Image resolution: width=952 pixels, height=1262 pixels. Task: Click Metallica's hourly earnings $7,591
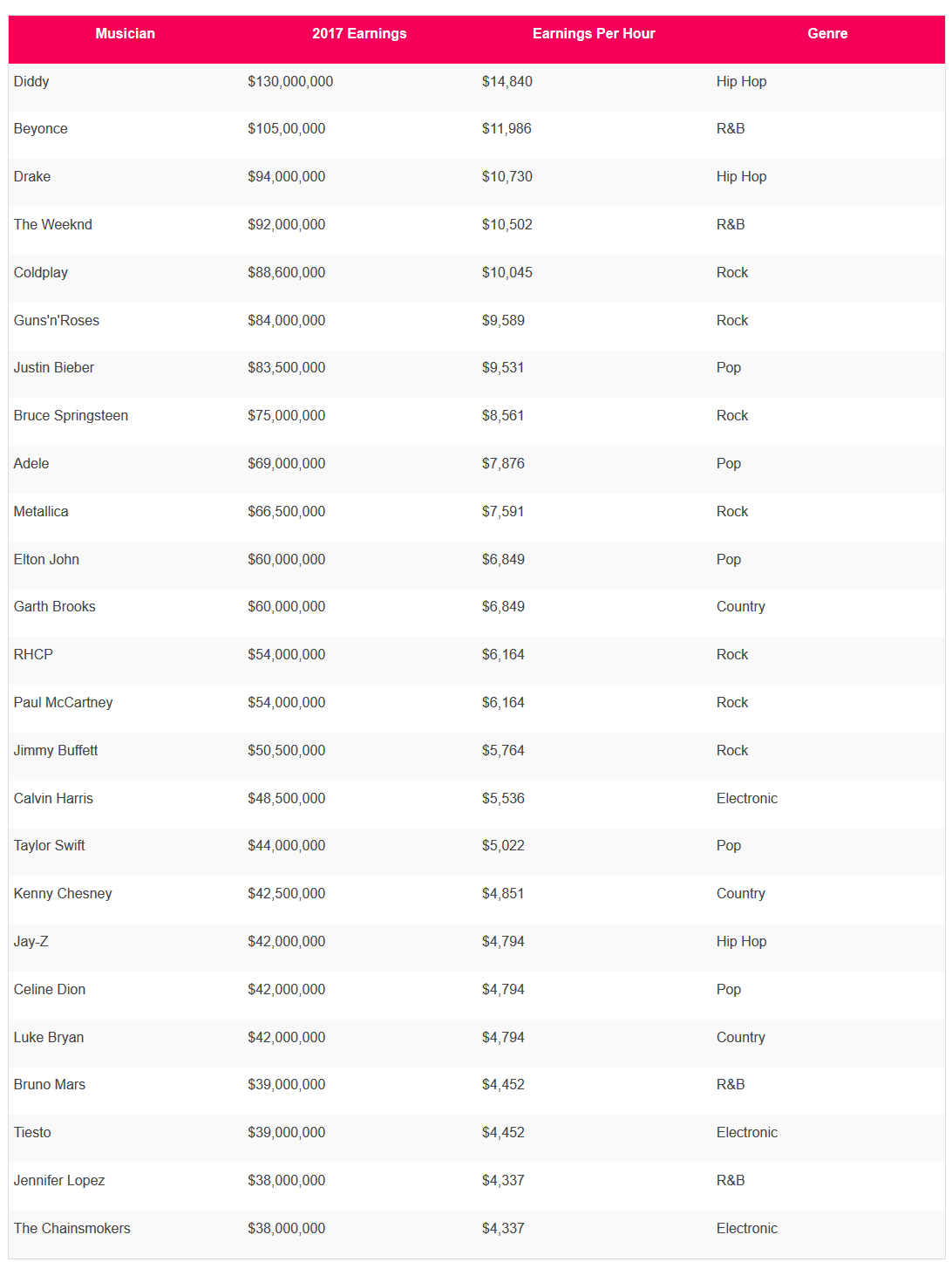click(x=503, y=512)
